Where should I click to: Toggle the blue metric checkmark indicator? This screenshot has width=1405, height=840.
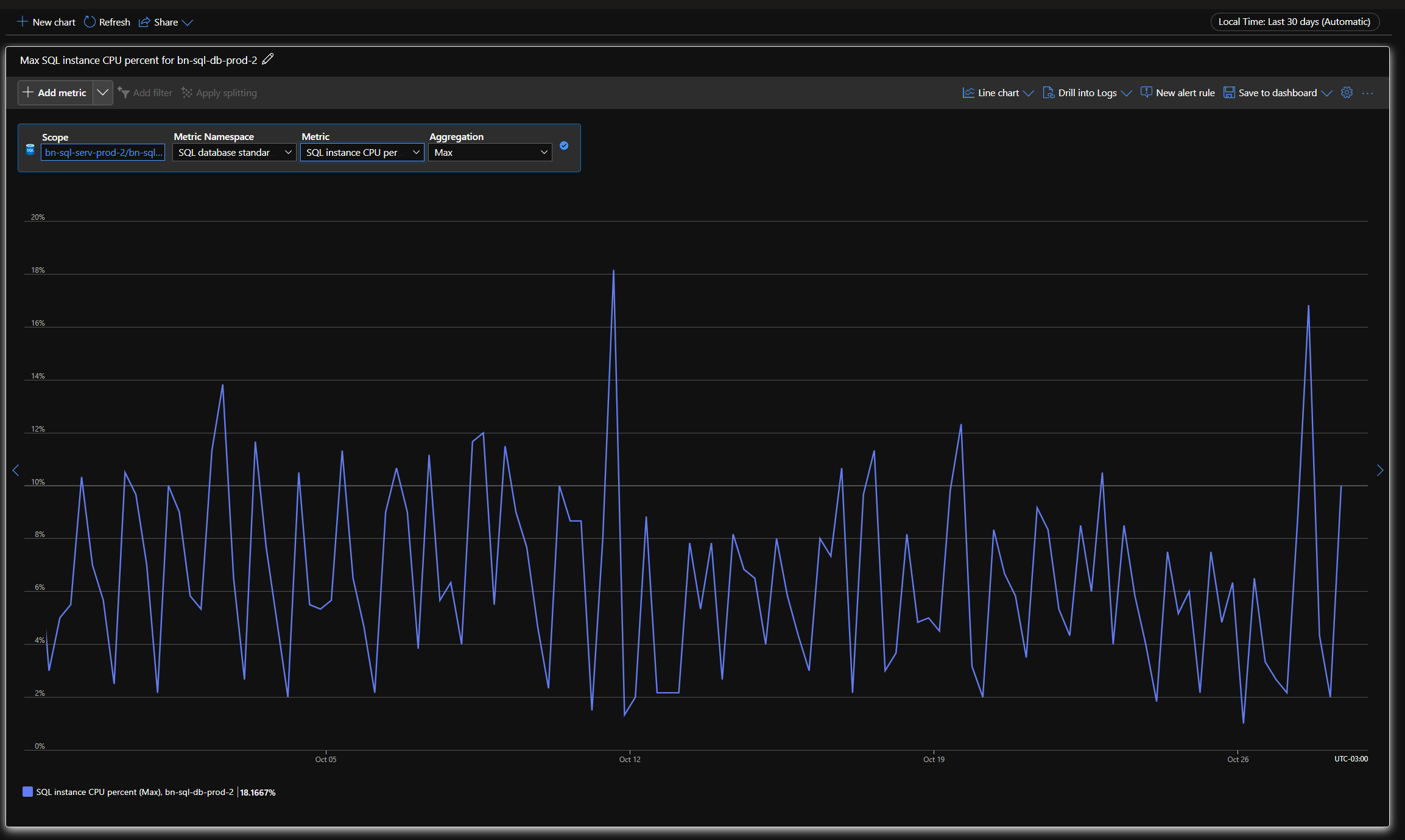pyautogui.click(x=564, y=145)
